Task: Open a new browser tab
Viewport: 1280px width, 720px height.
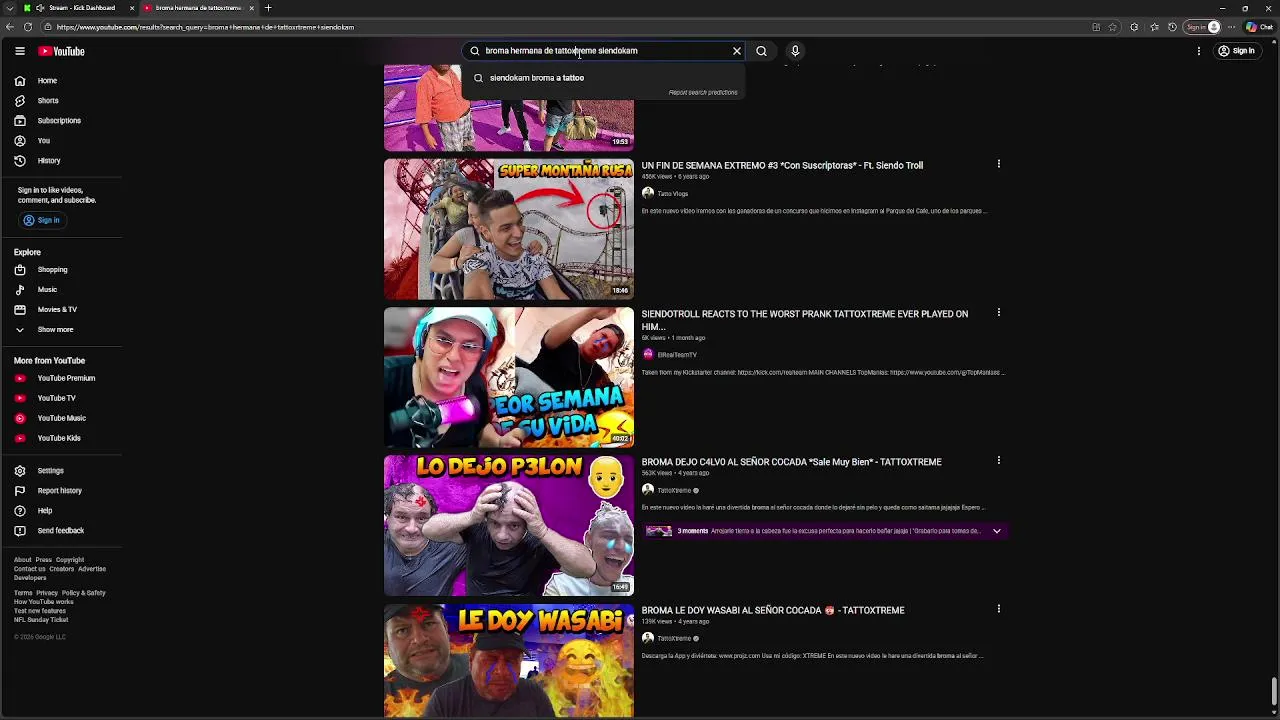Action: click(x=268, y=8)
